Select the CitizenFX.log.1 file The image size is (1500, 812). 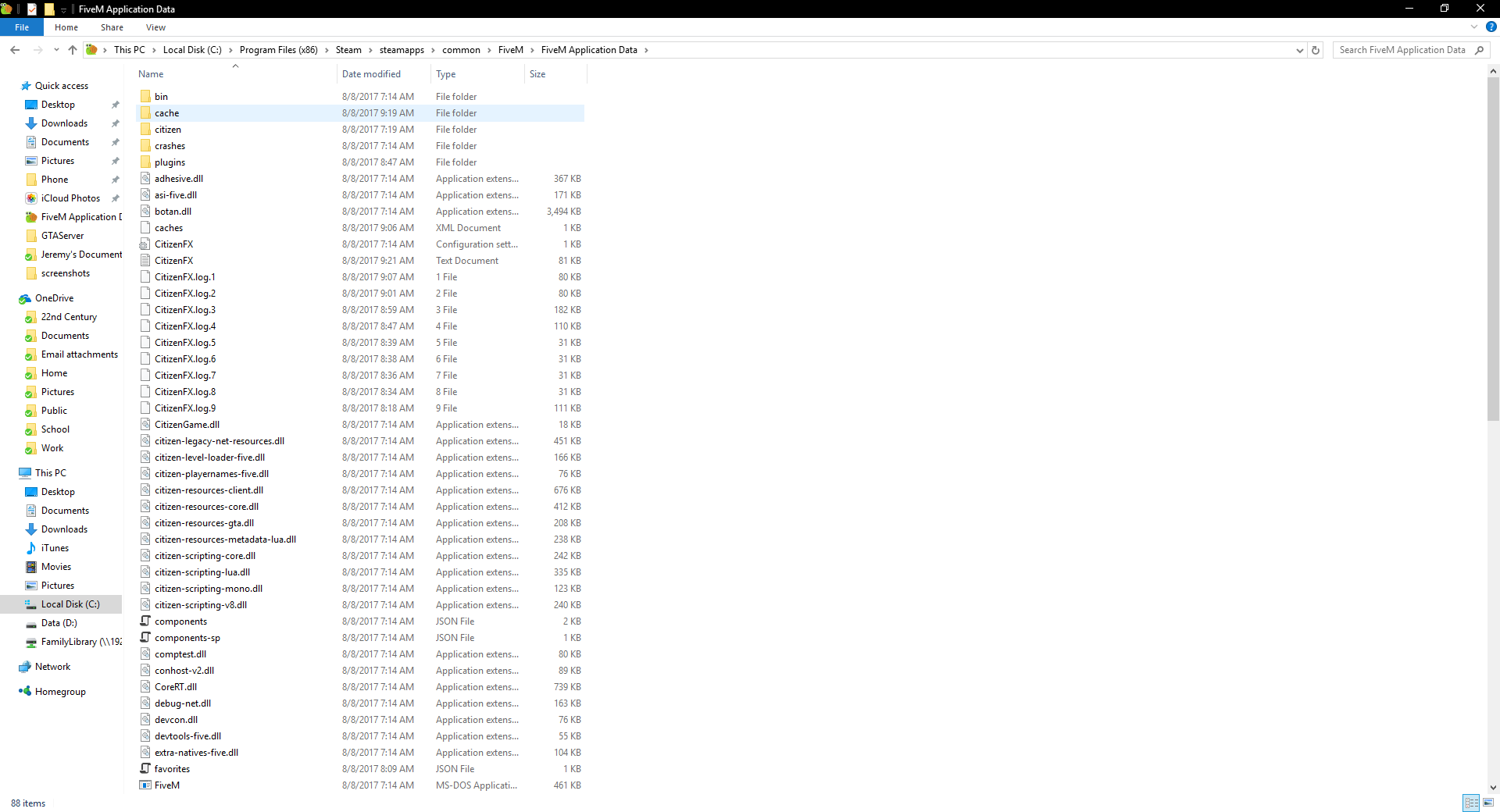(360, 277)
